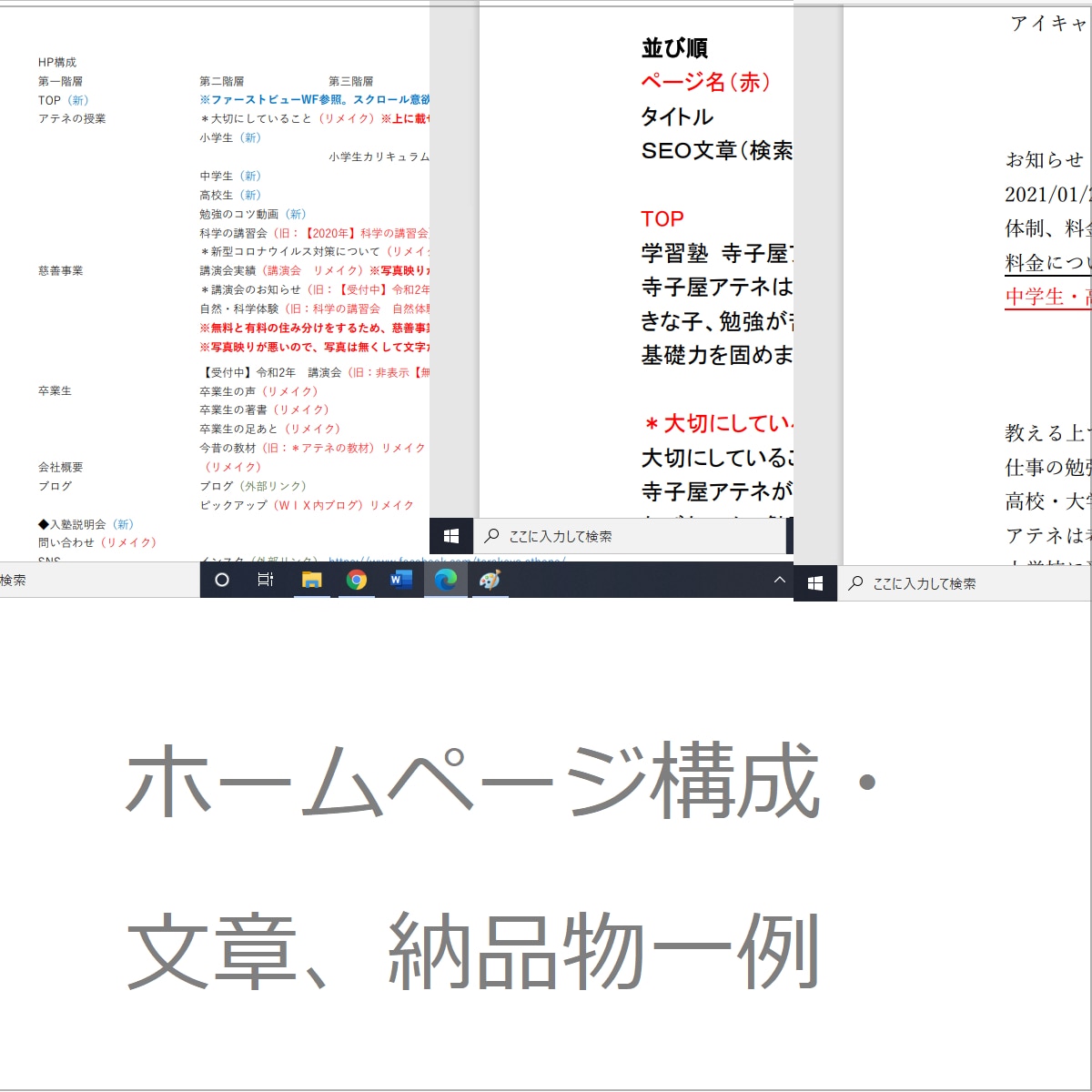
Task: Click Start button in the right window taskbar
Action: pos(815,583)
